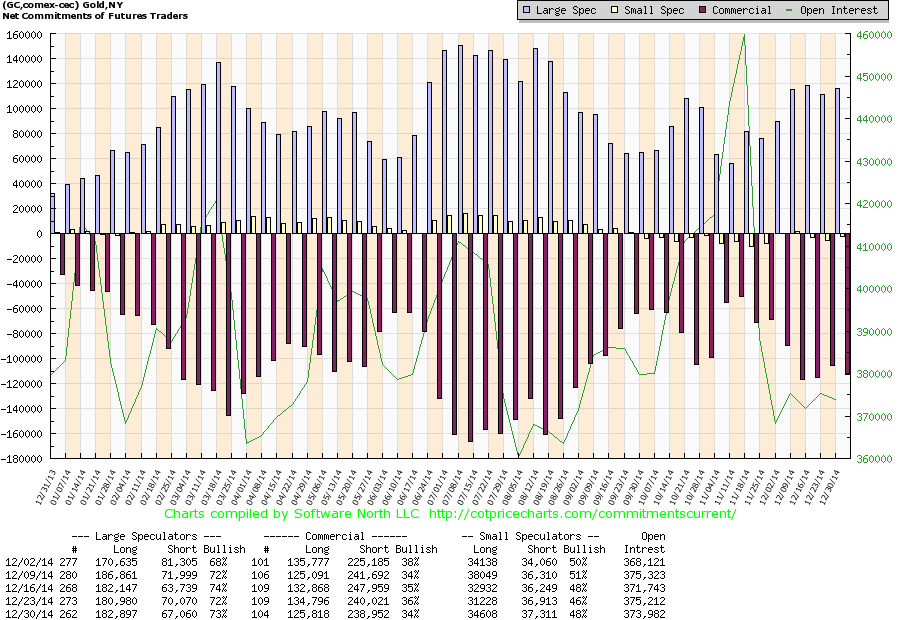
Task: Open the cotpricecharts.com commitmentscurrent URL
Action: pyautogui.click(x=583, y=513)
